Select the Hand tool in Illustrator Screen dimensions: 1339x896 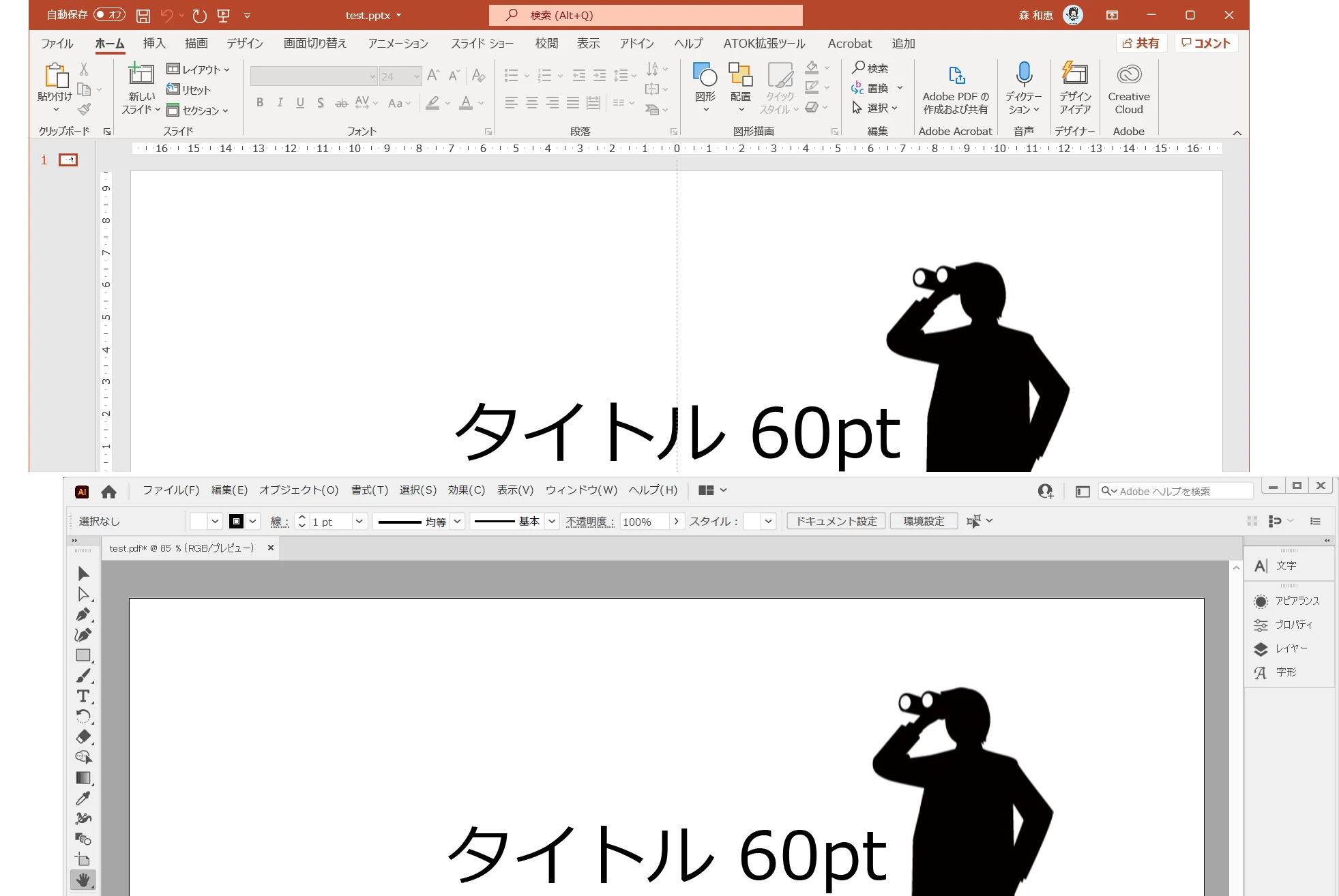tap(83, 880)
